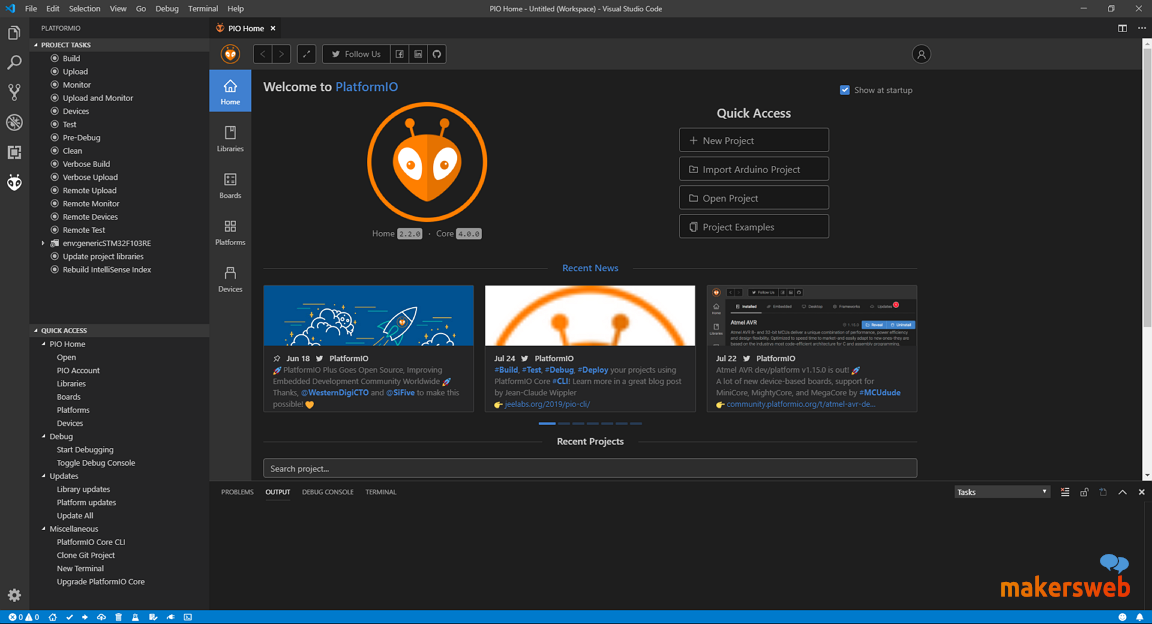
Task: Click the Build checkmark in status bar
Action: 69,617
